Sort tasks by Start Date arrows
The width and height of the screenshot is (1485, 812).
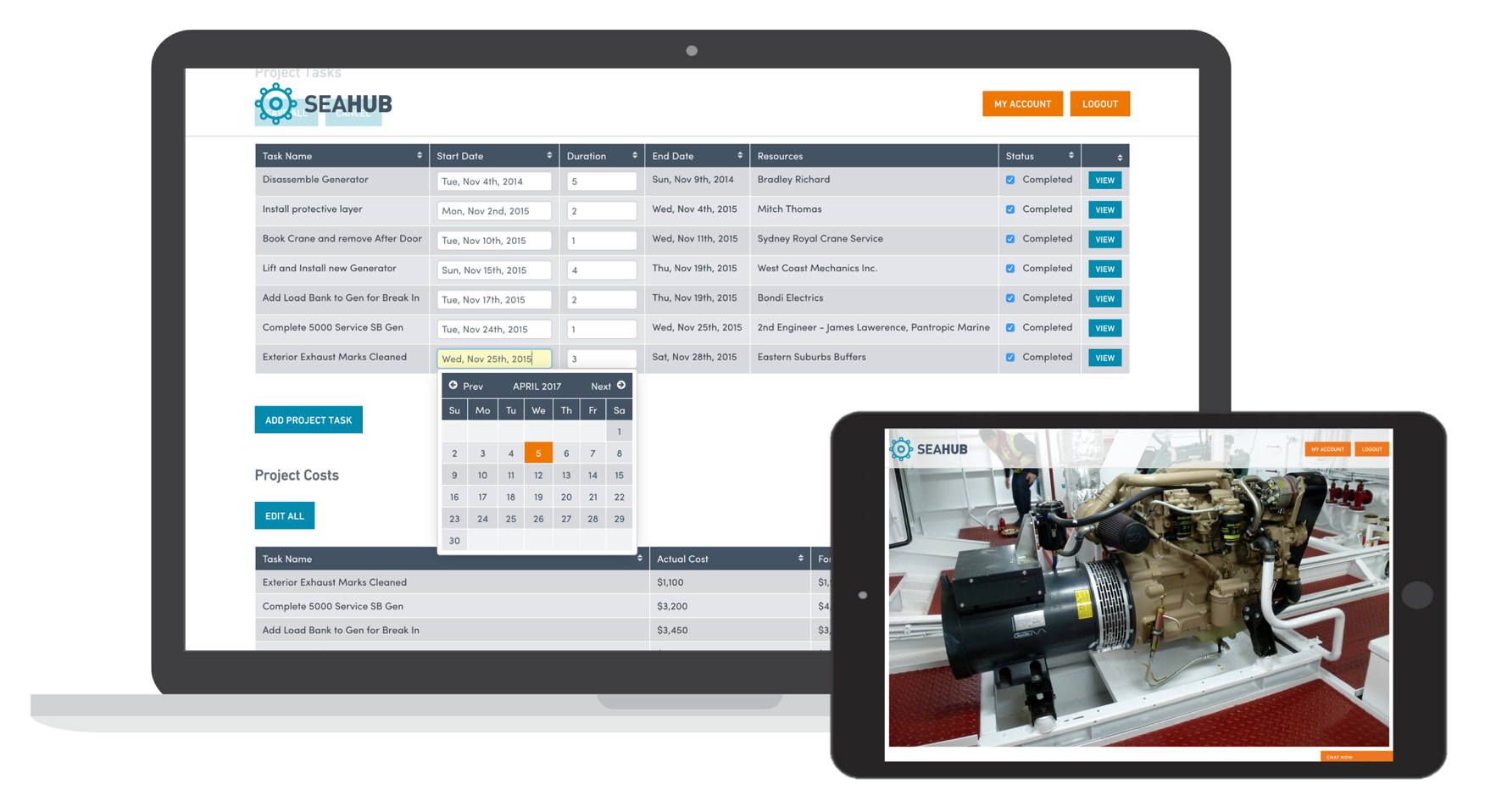click(x=549, y=156)
